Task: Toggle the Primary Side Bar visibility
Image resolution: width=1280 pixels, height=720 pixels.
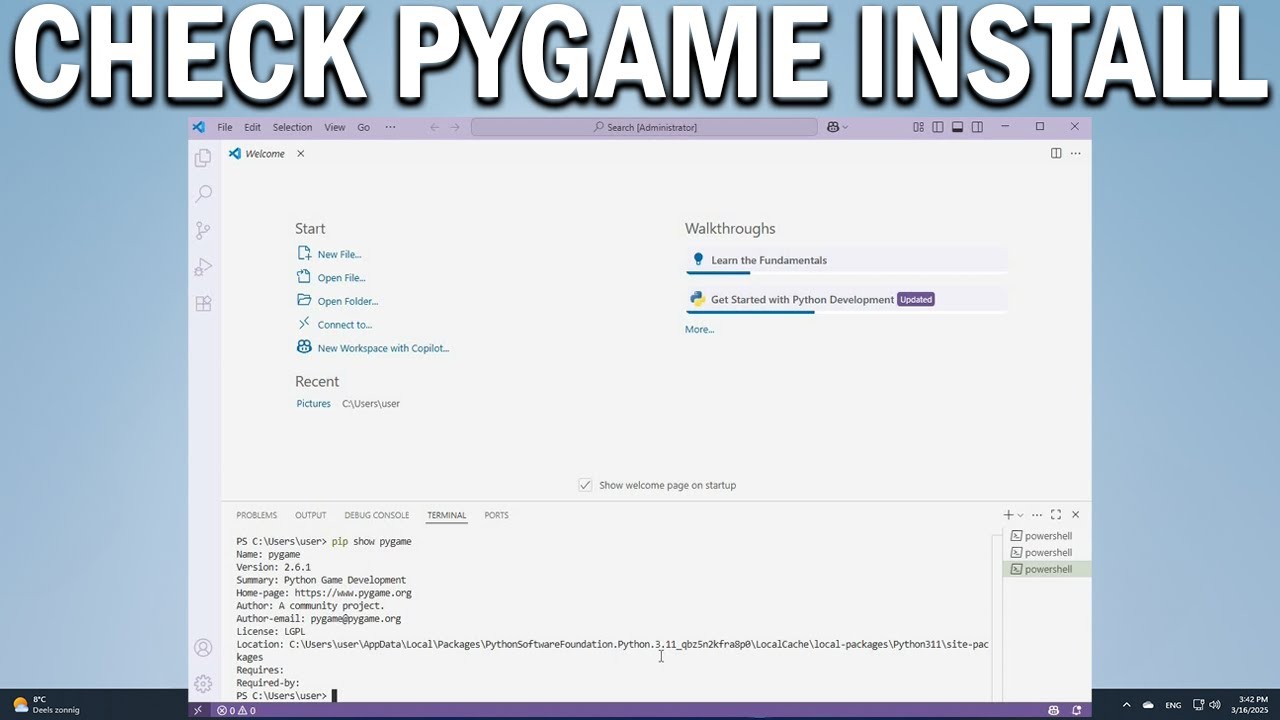Action: (x=937, y=127)
